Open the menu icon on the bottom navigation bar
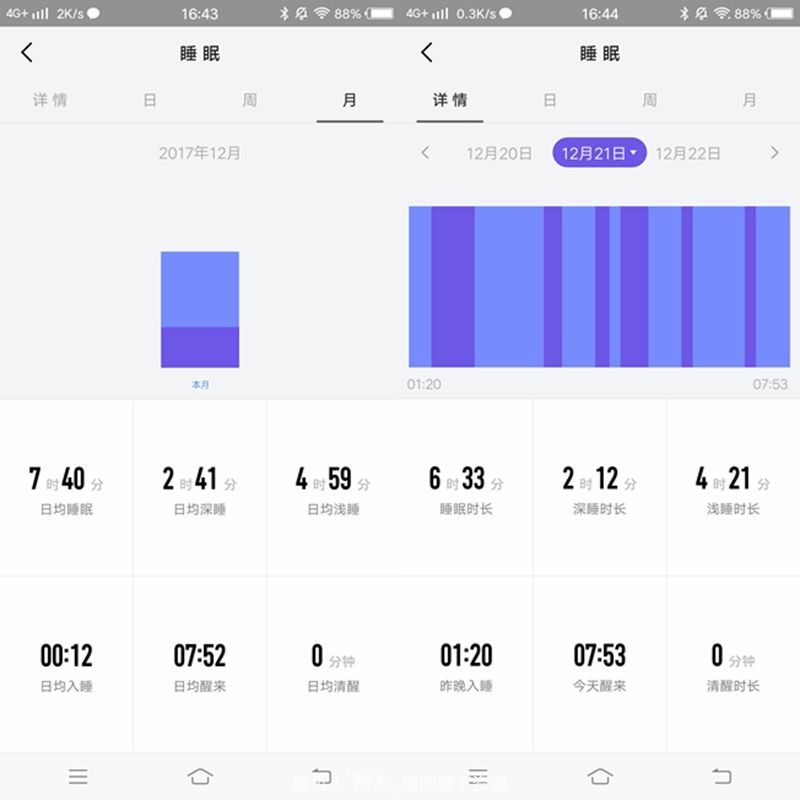This screenshot has height=800, width=800. pos(78,776)
